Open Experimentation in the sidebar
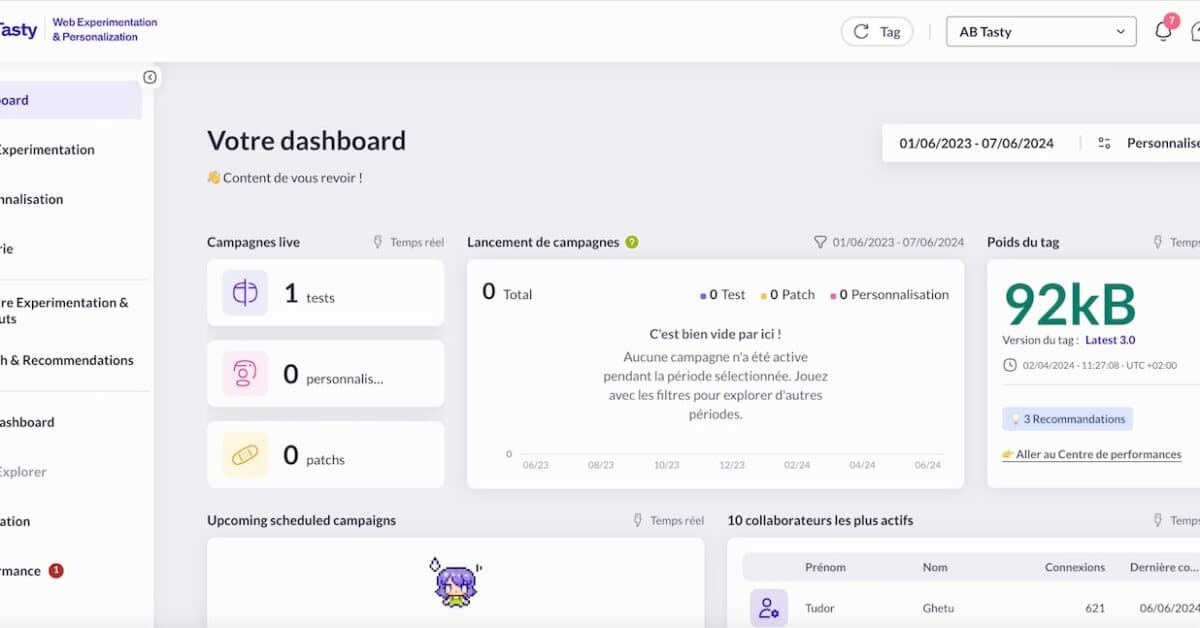The width and height of the screenshot is (1200, 628). coord(45,150)
